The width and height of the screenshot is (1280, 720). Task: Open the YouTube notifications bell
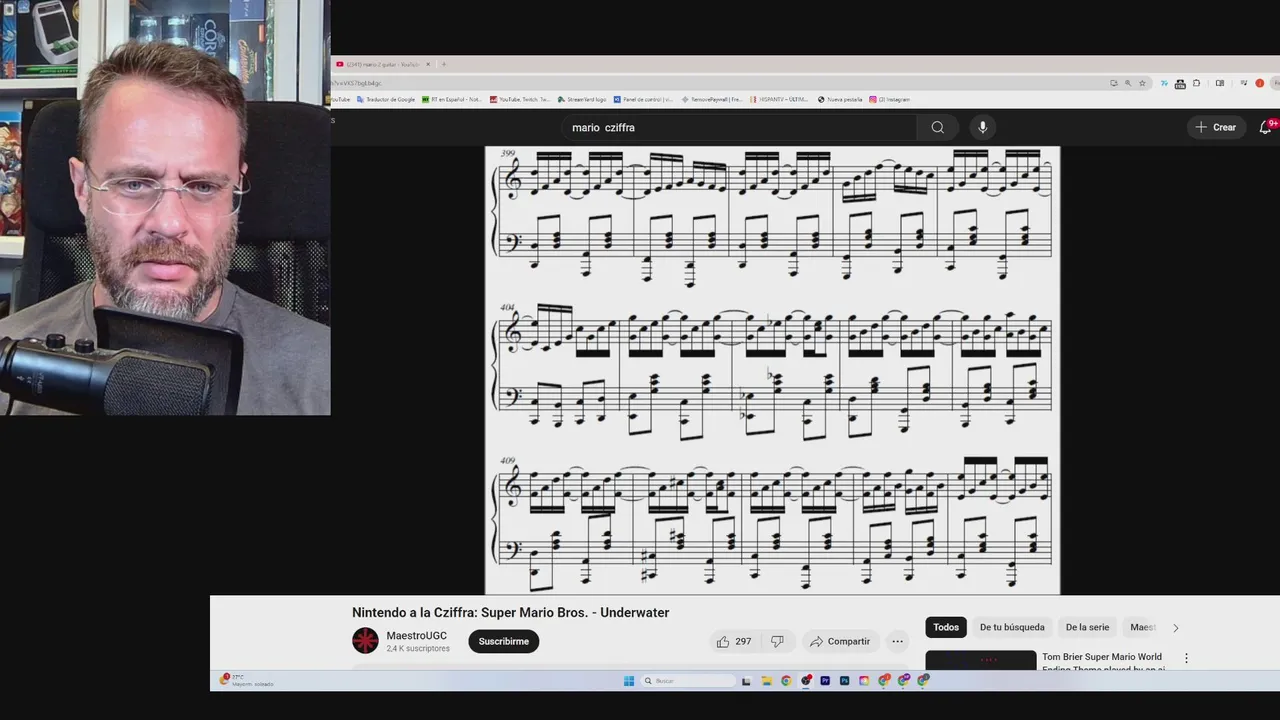(x=1265, y=127)
